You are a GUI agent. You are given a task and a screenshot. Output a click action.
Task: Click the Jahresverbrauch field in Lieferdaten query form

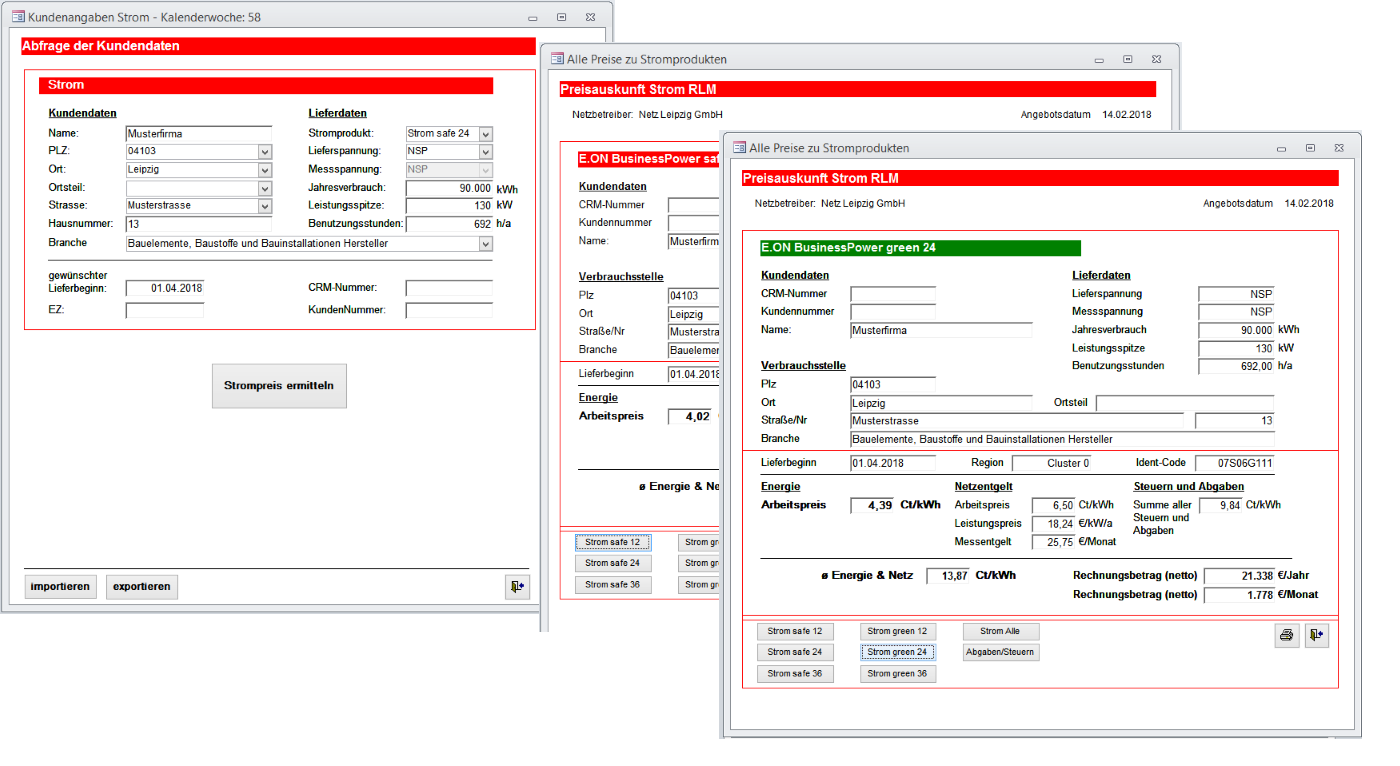pyautogui.click(x=449, y=188)
